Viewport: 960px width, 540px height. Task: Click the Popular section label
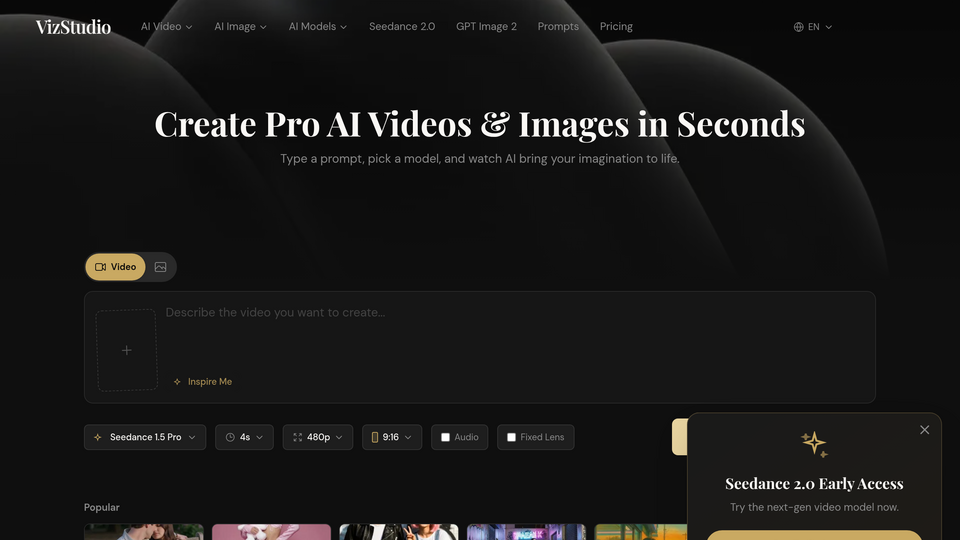coord(102,507)
